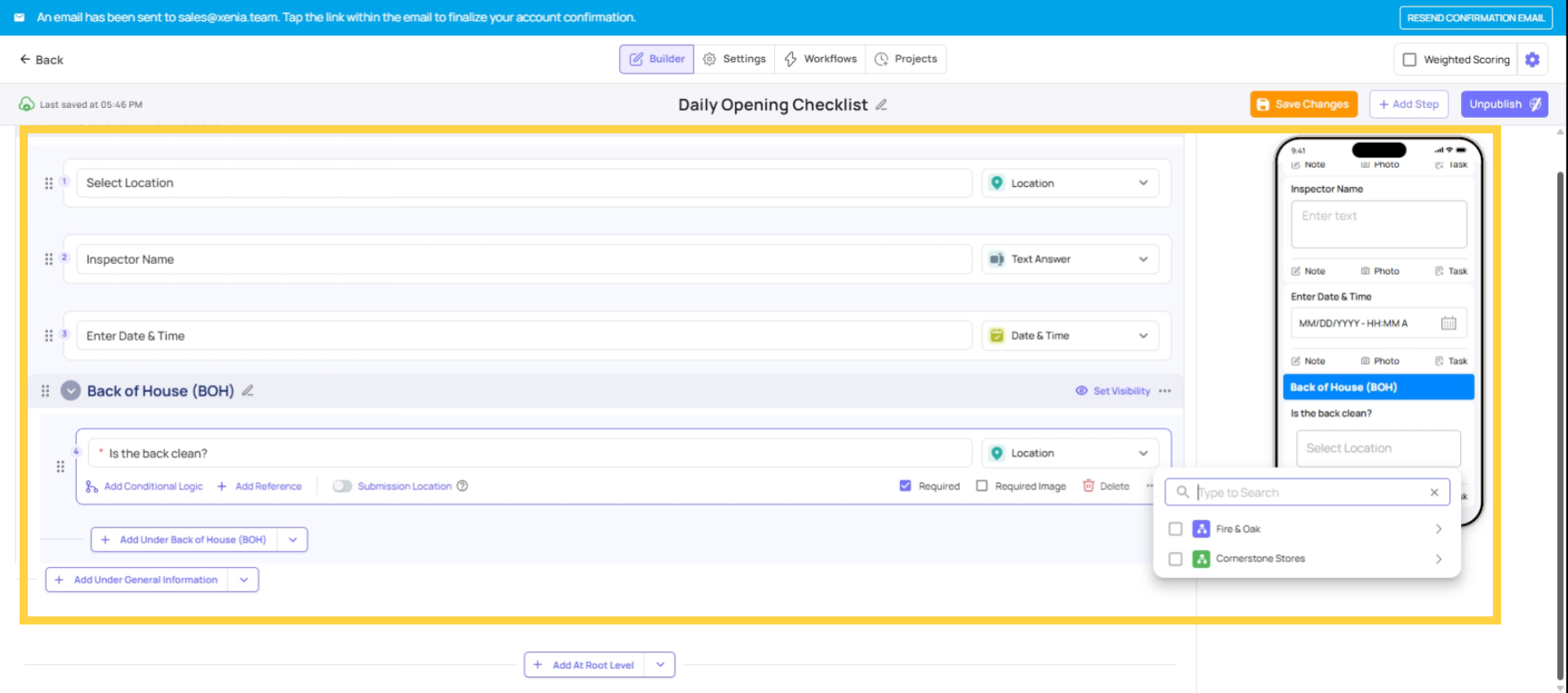Click the edit pencil next to Back of House
This screenshot has width=1568, height=693.
pyautogui.click(x=247, y=391)
